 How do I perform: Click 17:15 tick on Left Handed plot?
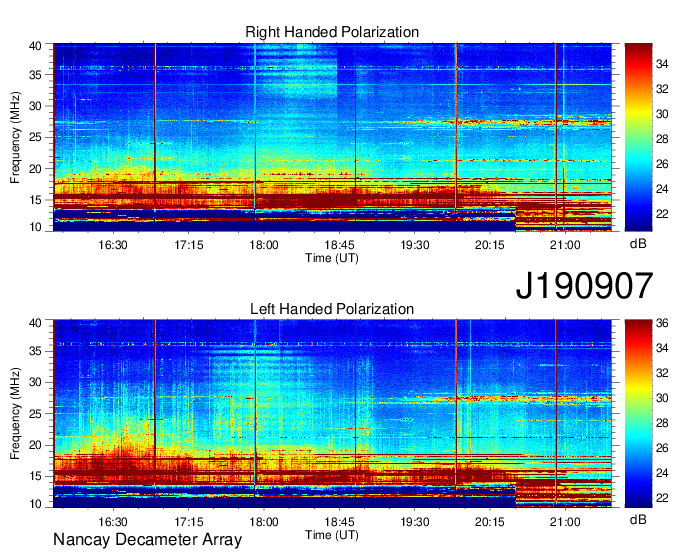coord(189,522)
